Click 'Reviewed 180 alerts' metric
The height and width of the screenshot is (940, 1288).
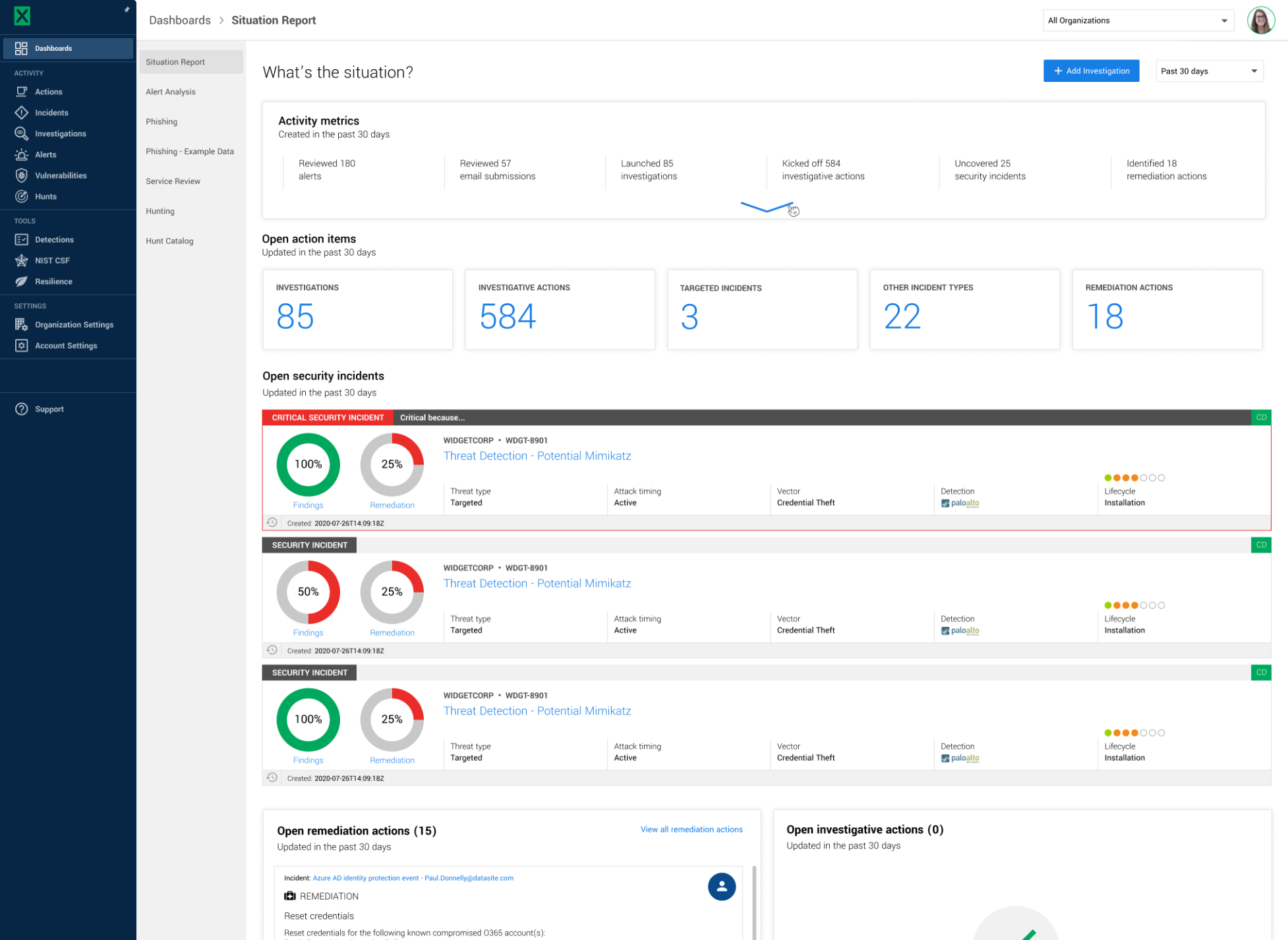[x=327, y=170]
